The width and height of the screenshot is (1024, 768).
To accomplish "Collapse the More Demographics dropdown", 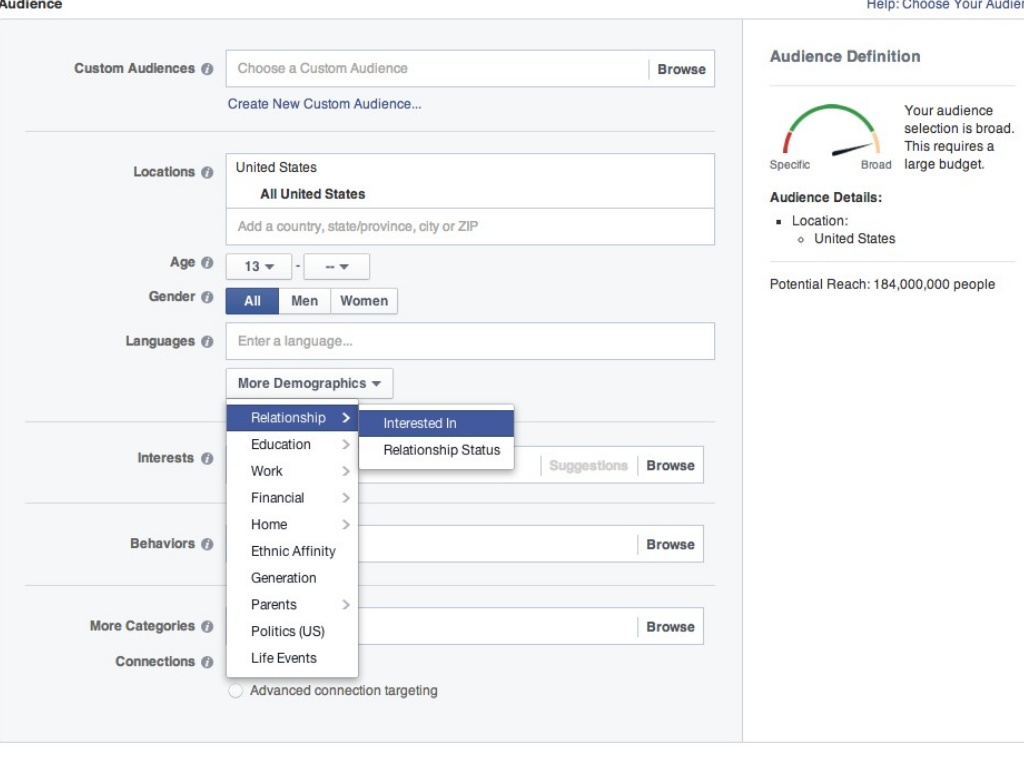I will coord(310,383).
